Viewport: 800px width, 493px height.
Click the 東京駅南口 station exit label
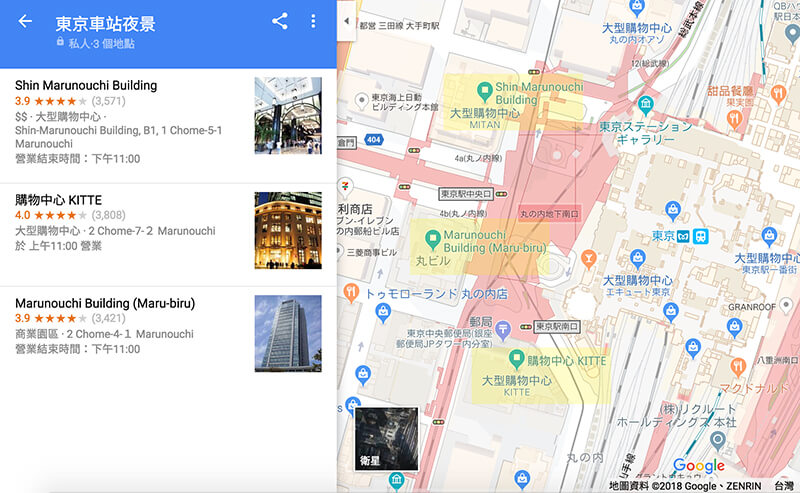556,327
